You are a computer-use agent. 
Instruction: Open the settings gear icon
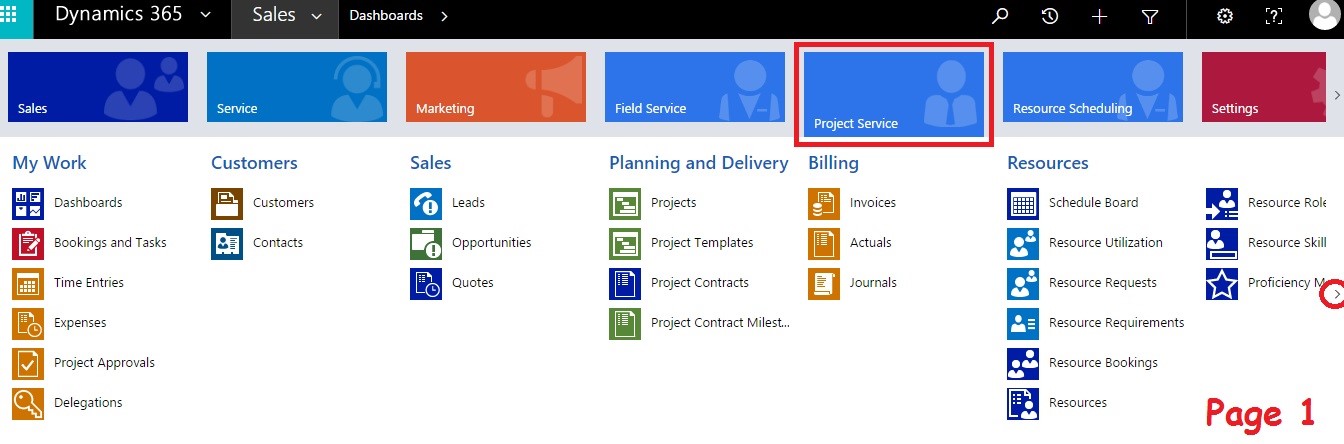pyautogui.click(x=1224, y=16)
